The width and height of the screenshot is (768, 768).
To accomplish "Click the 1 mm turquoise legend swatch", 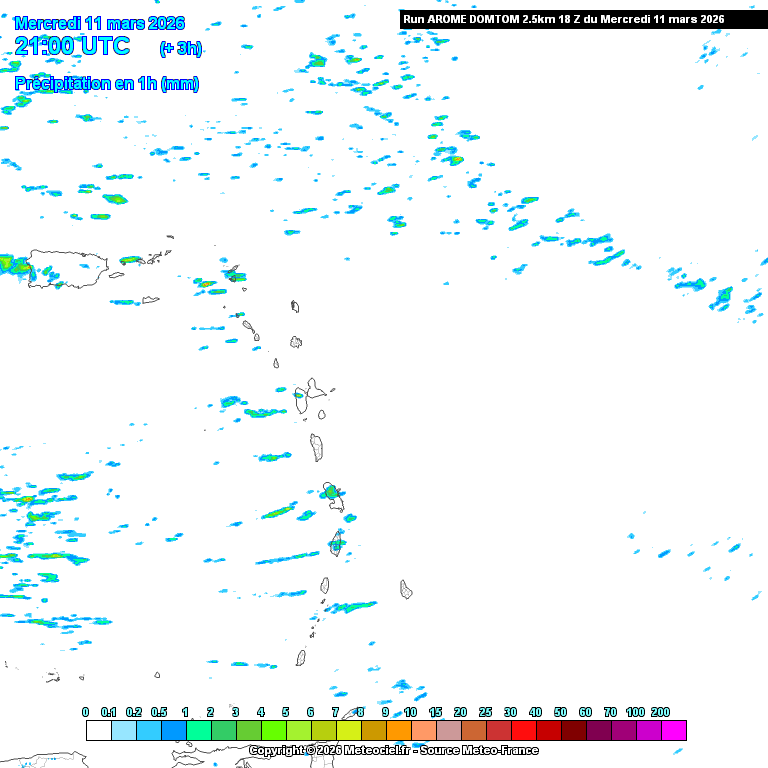I will coord(198,731).
